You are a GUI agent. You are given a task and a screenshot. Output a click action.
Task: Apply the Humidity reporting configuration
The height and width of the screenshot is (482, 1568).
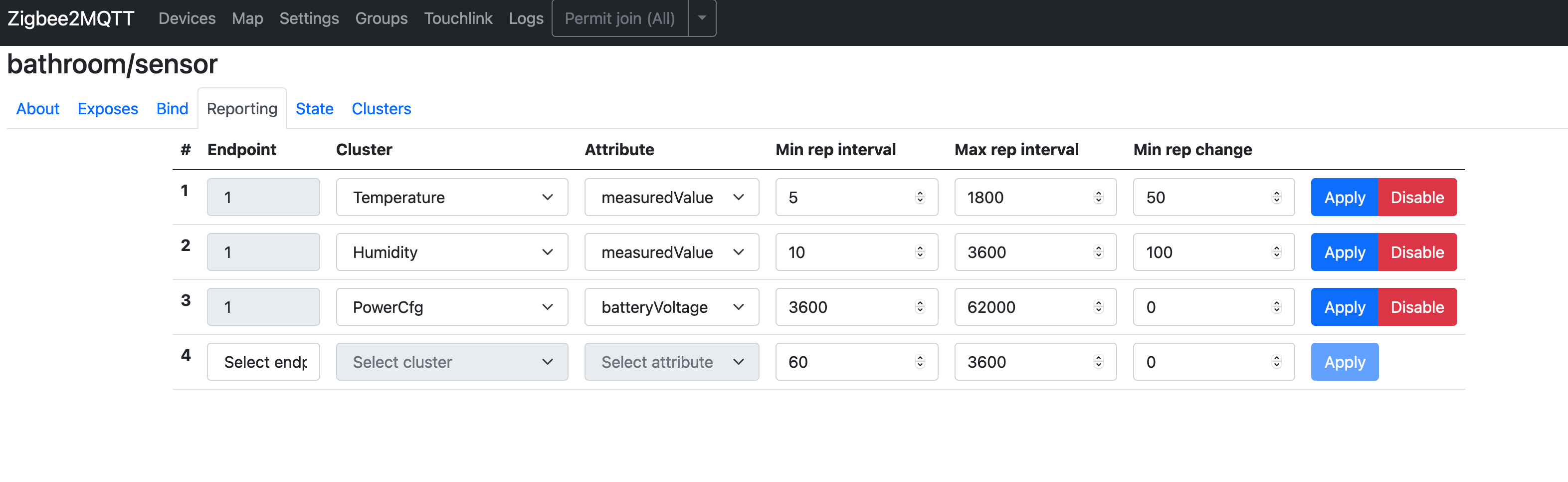1344,251
